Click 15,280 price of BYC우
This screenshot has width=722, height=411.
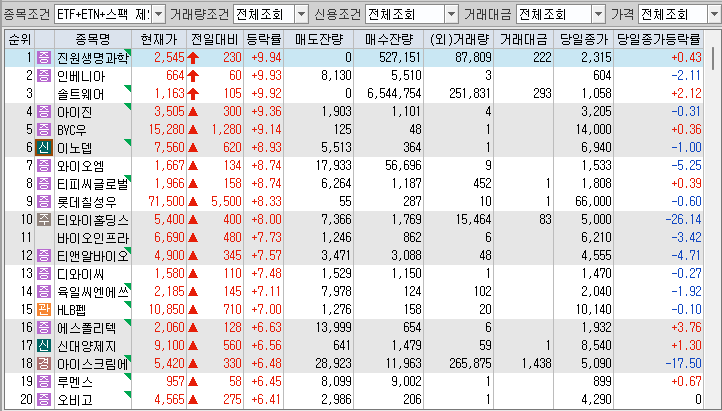[x=166, y=129]
